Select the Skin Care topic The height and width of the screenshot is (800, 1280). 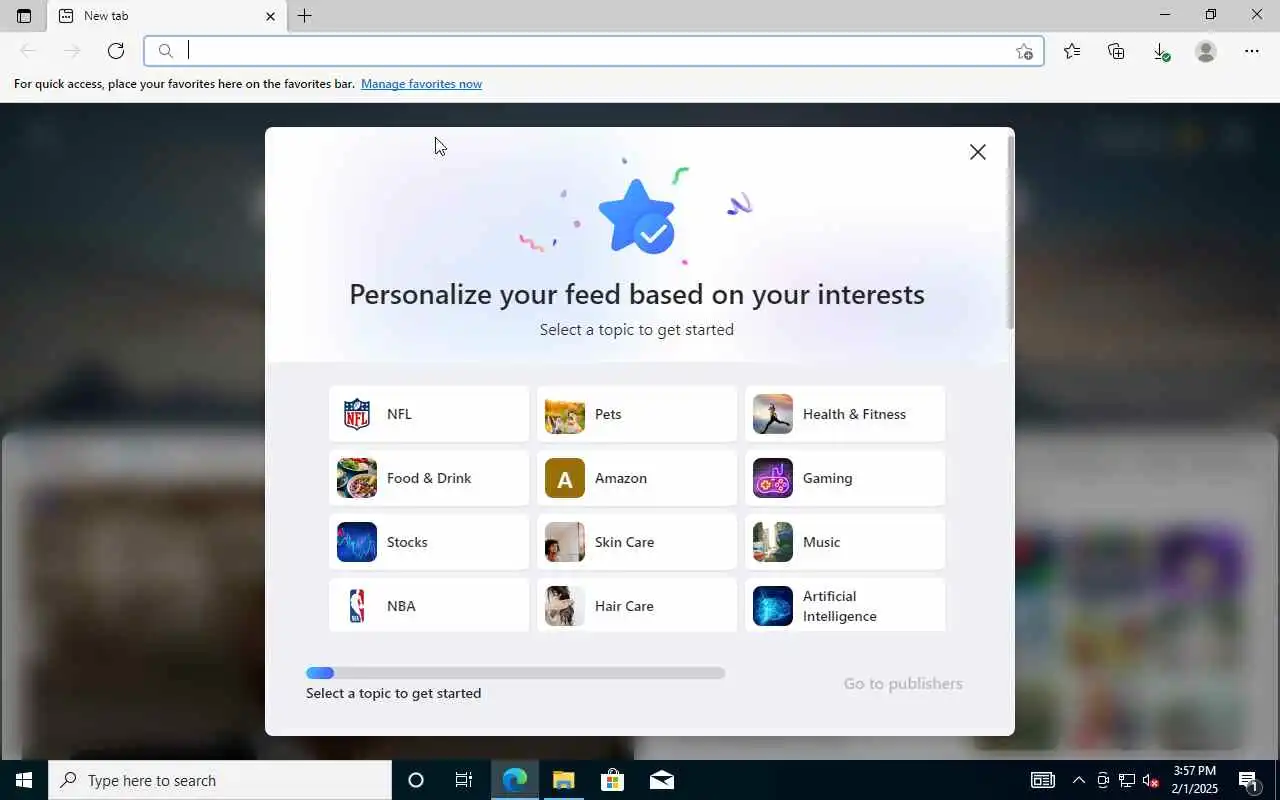point(637,542)
